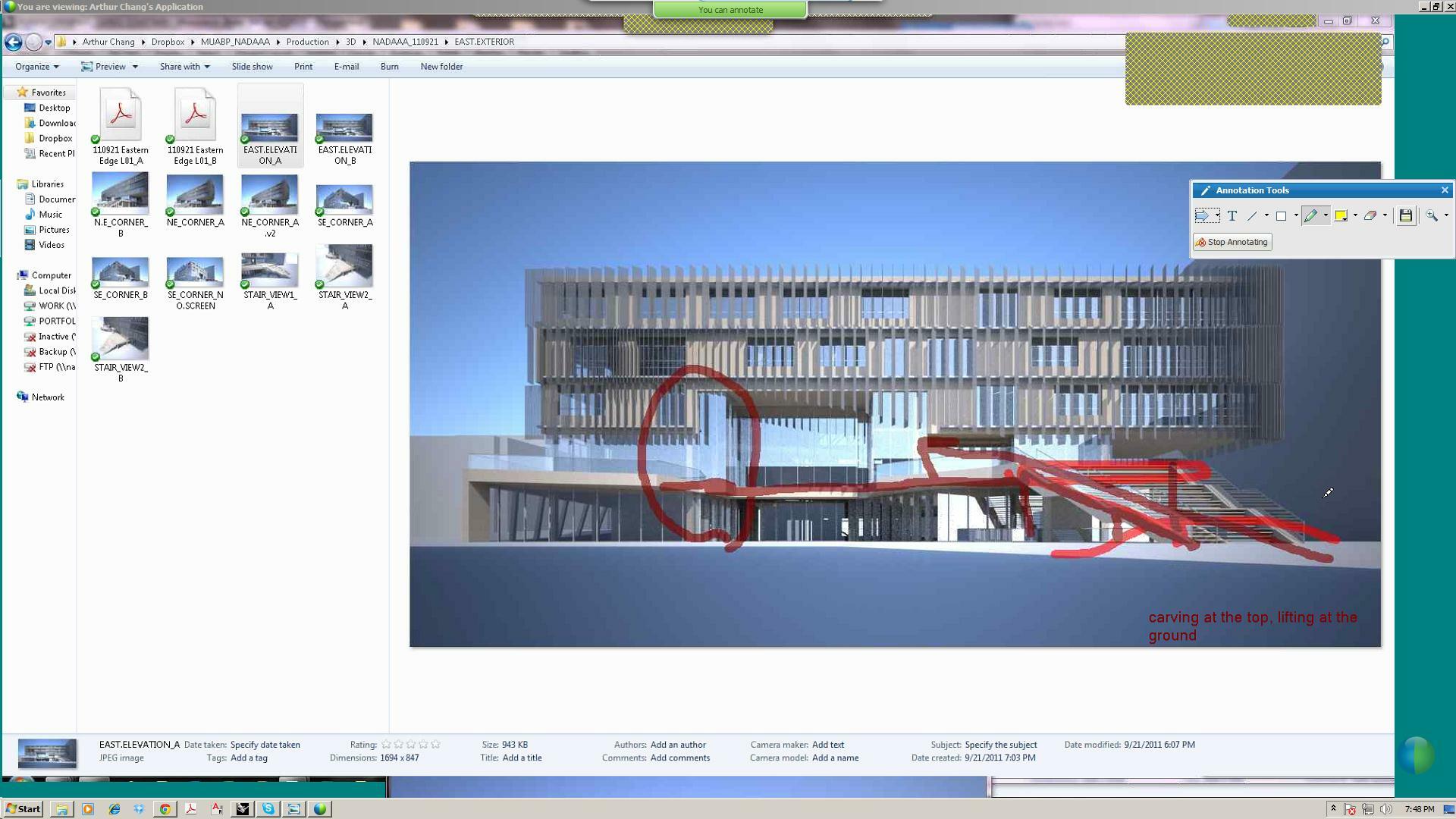Select the Text annotation tool
Image resolution: width=1456 pixels, height=819 pixels.
tap(1232, 216)
